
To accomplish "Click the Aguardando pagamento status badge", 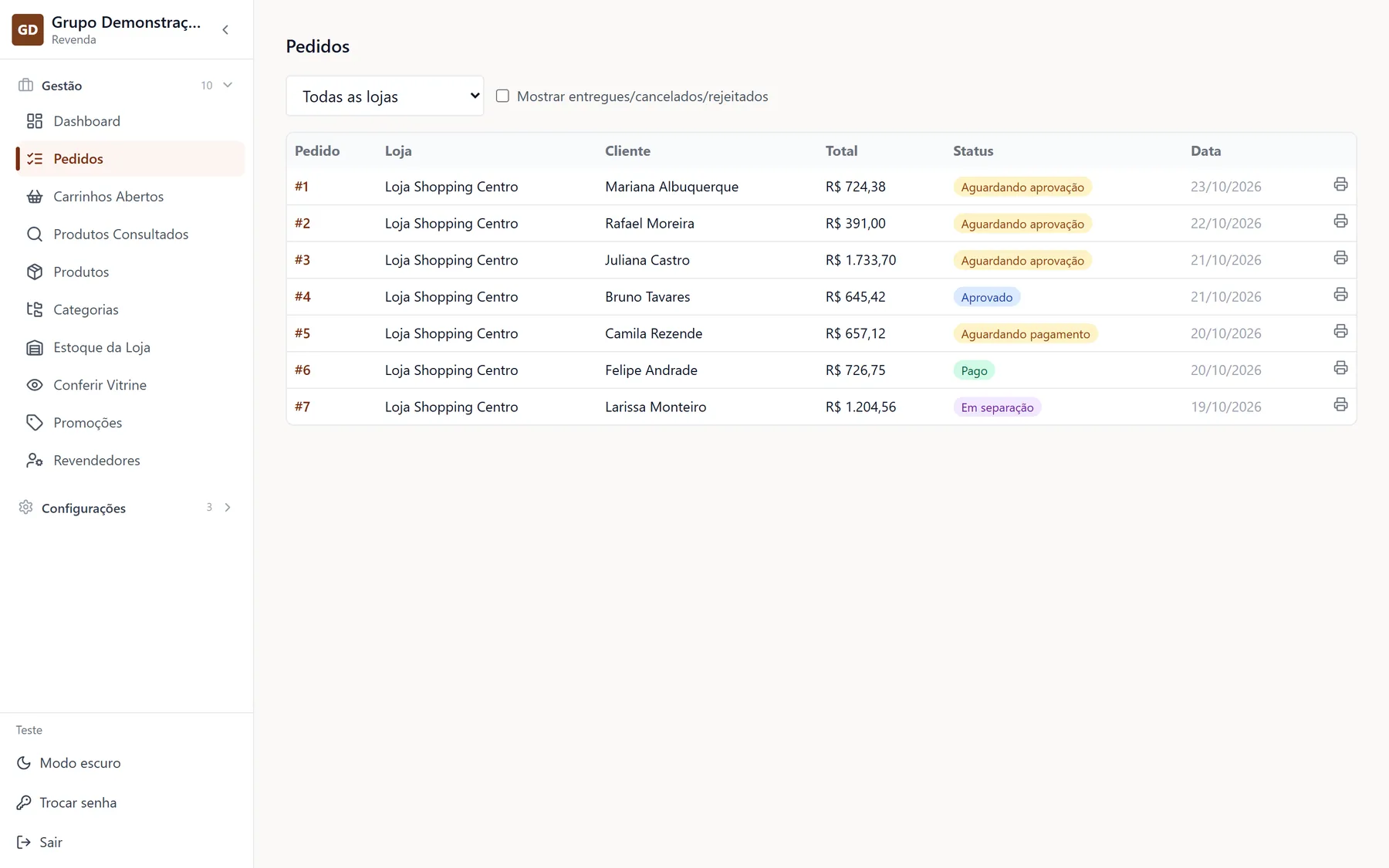I will (1026, 334).
